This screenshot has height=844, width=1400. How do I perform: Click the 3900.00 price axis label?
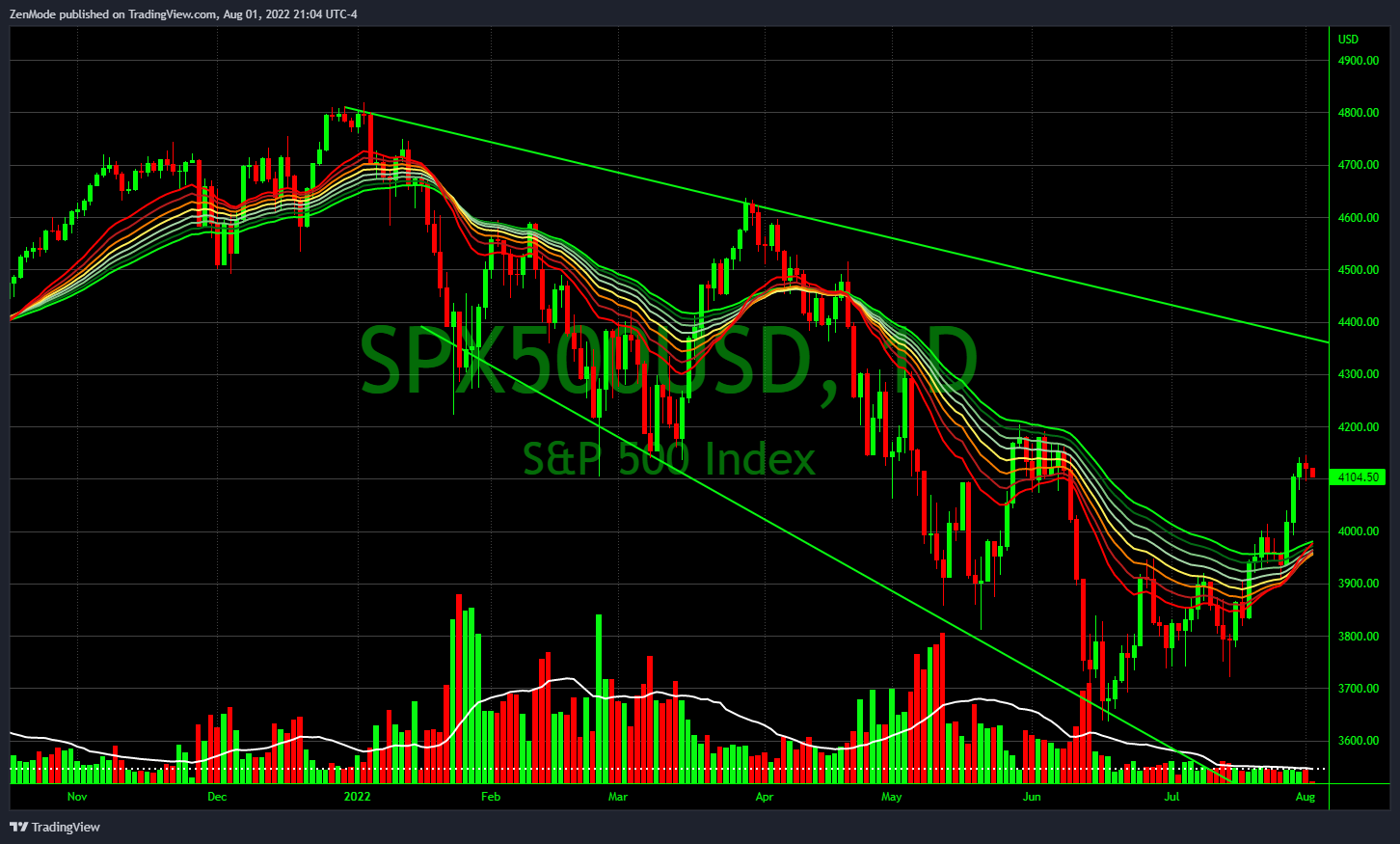point(1358,584)
